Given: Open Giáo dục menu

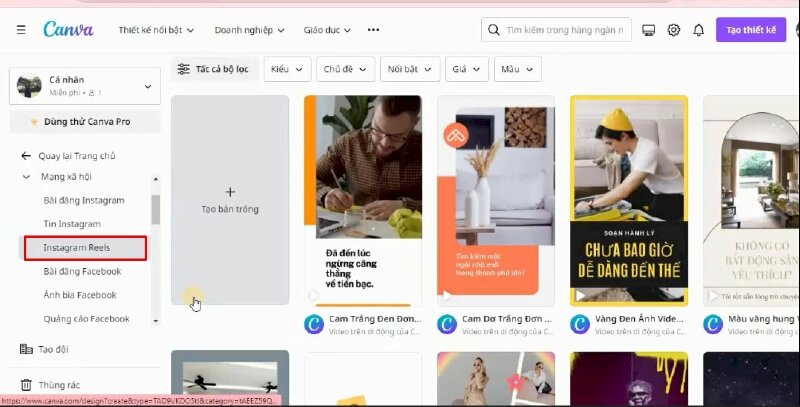Looking at the screenshot, I should click(327, 30).
